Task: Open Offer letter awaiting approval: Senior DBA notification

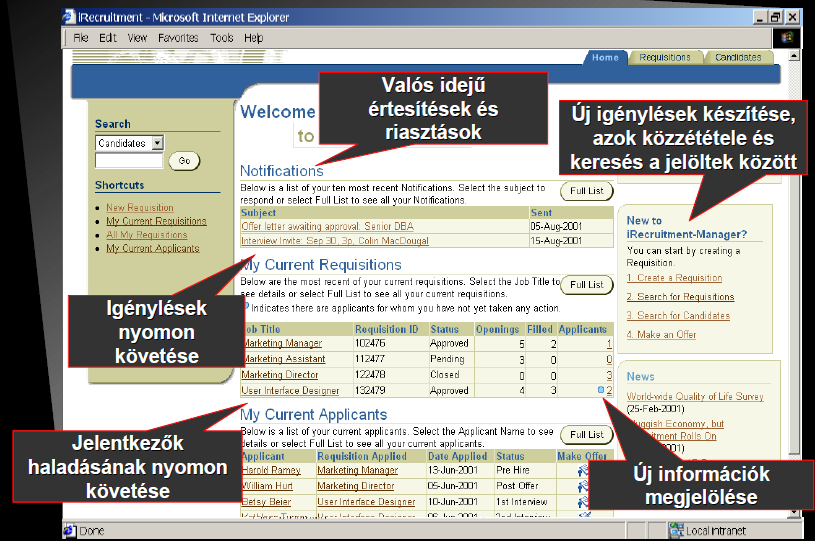Action: pos(327,227)
